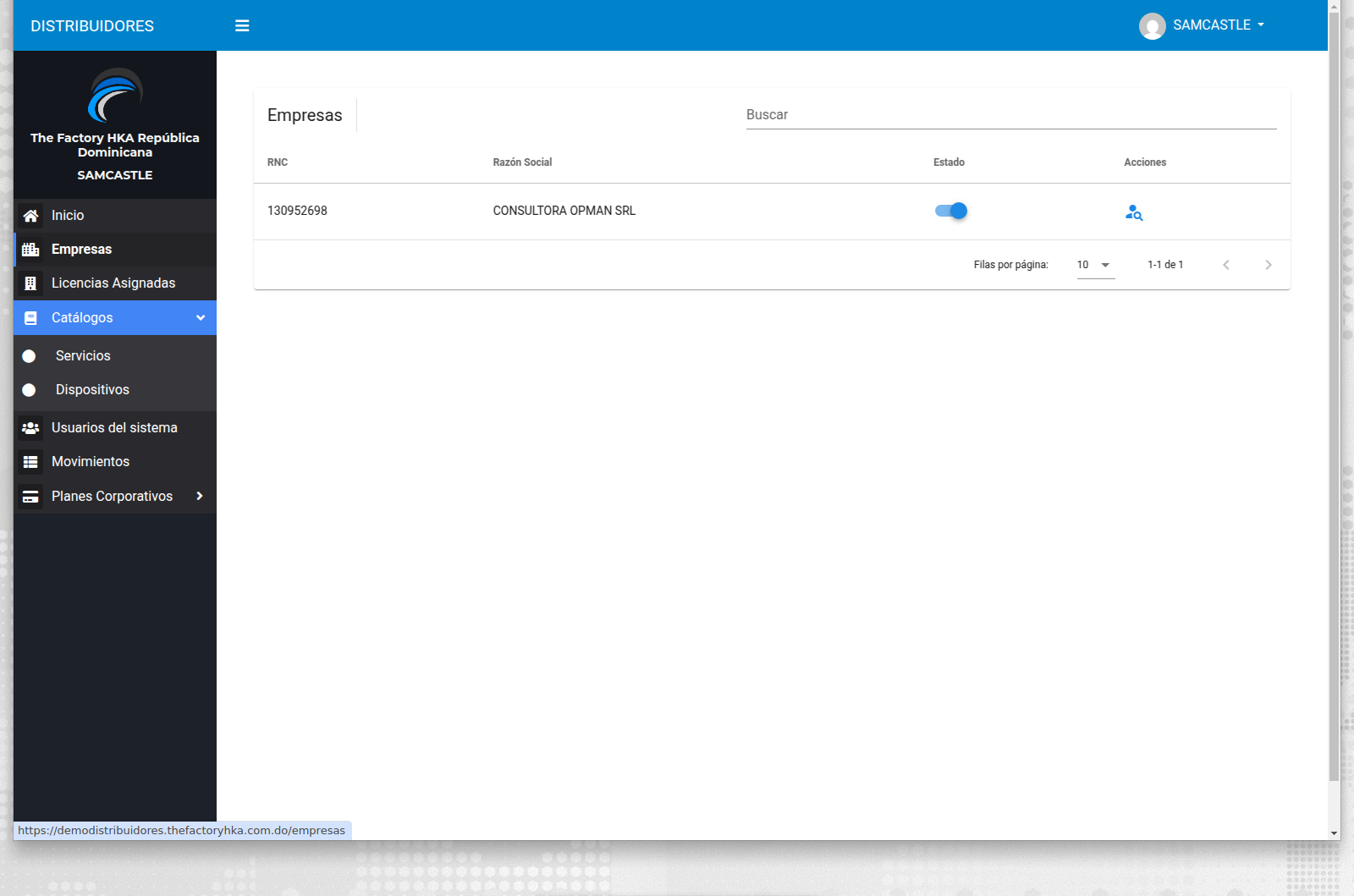This screenshot has width=1354, height=896.
Task: Open Licencias Asignadas menu item
Action: pyautogui.click(x=115, y=283)
